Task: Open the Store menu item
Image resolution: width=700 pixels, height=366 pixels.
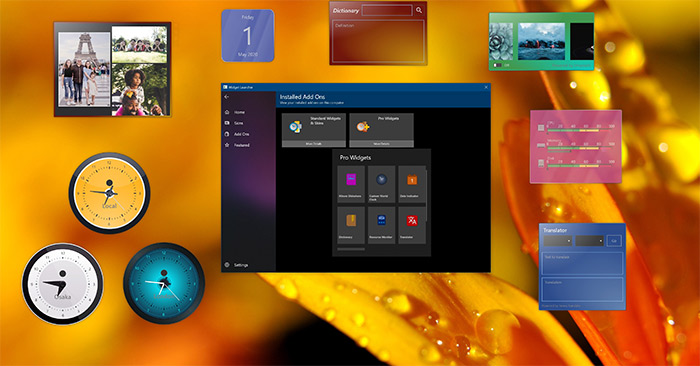Action: pos(239,123)
